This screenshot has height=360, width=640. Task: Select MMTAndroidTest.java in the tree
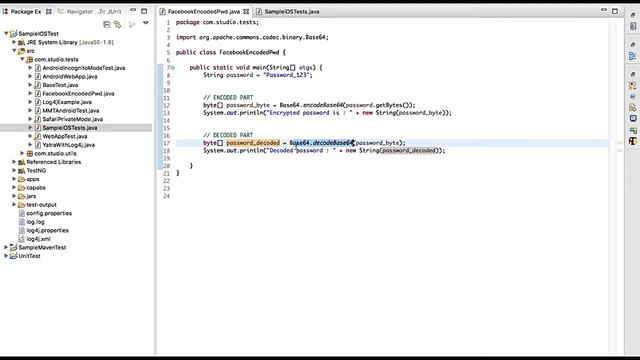[x=71, y=111]
